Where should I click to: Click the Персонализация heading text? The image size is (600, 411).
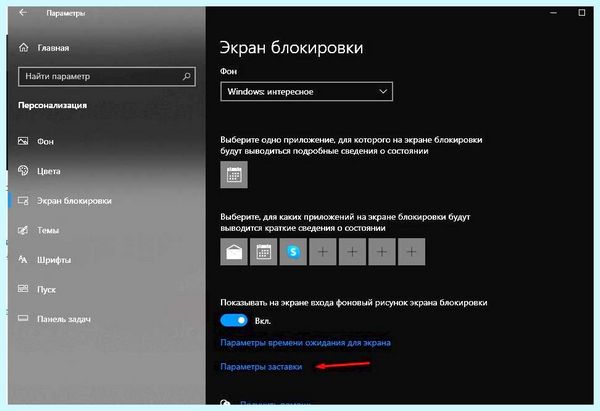52,105
